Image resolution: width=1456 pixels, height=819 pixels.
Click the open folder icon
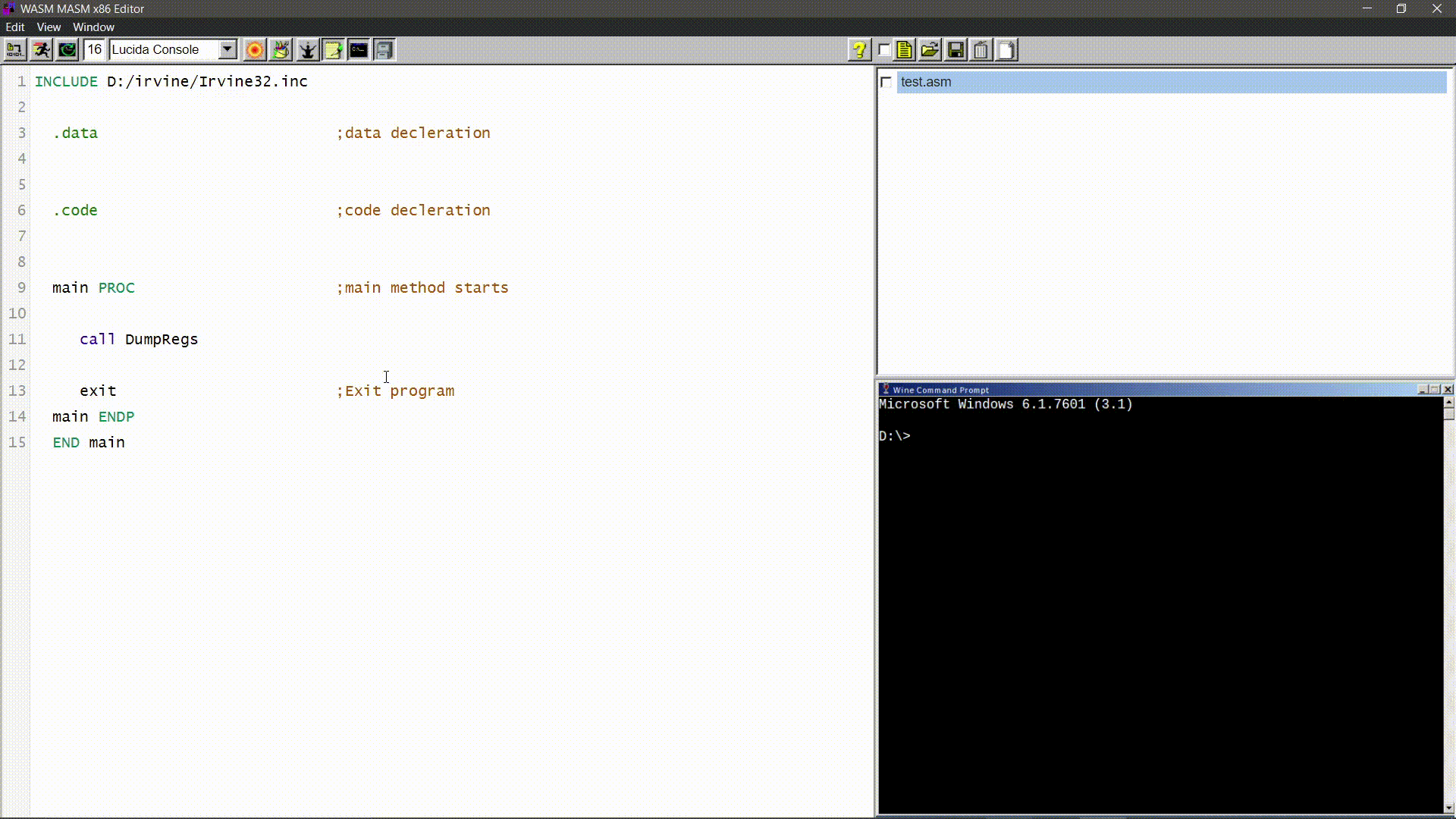click(x=930, y=50)
